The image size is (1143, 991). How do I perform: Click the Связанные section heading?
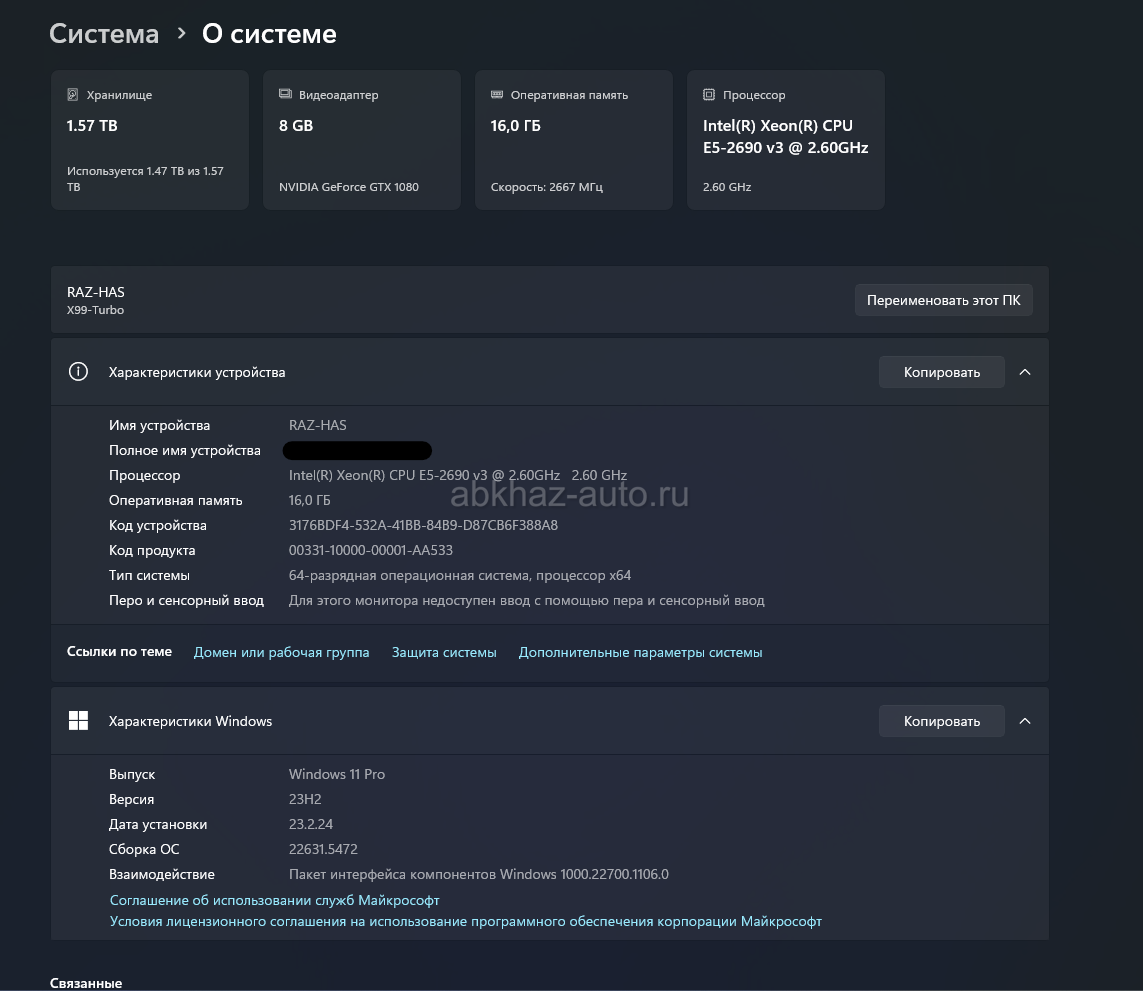pos(86,982)
